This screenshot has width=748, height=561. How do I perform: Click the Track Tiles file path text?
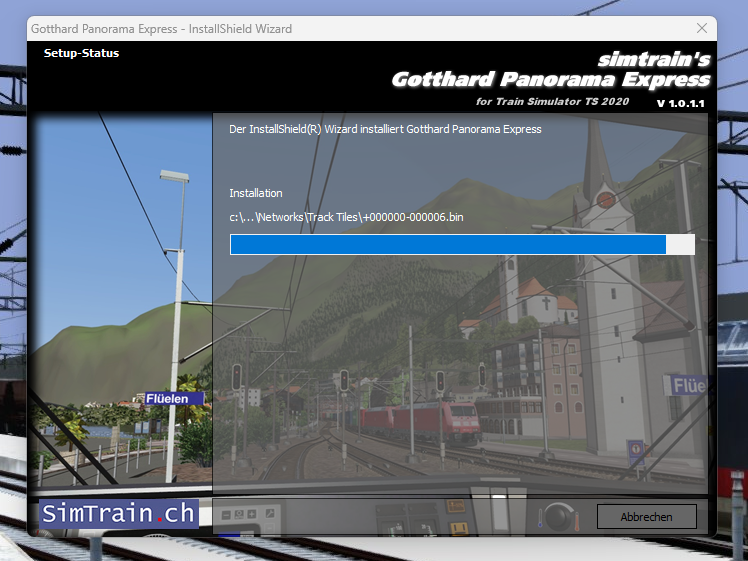346,217
